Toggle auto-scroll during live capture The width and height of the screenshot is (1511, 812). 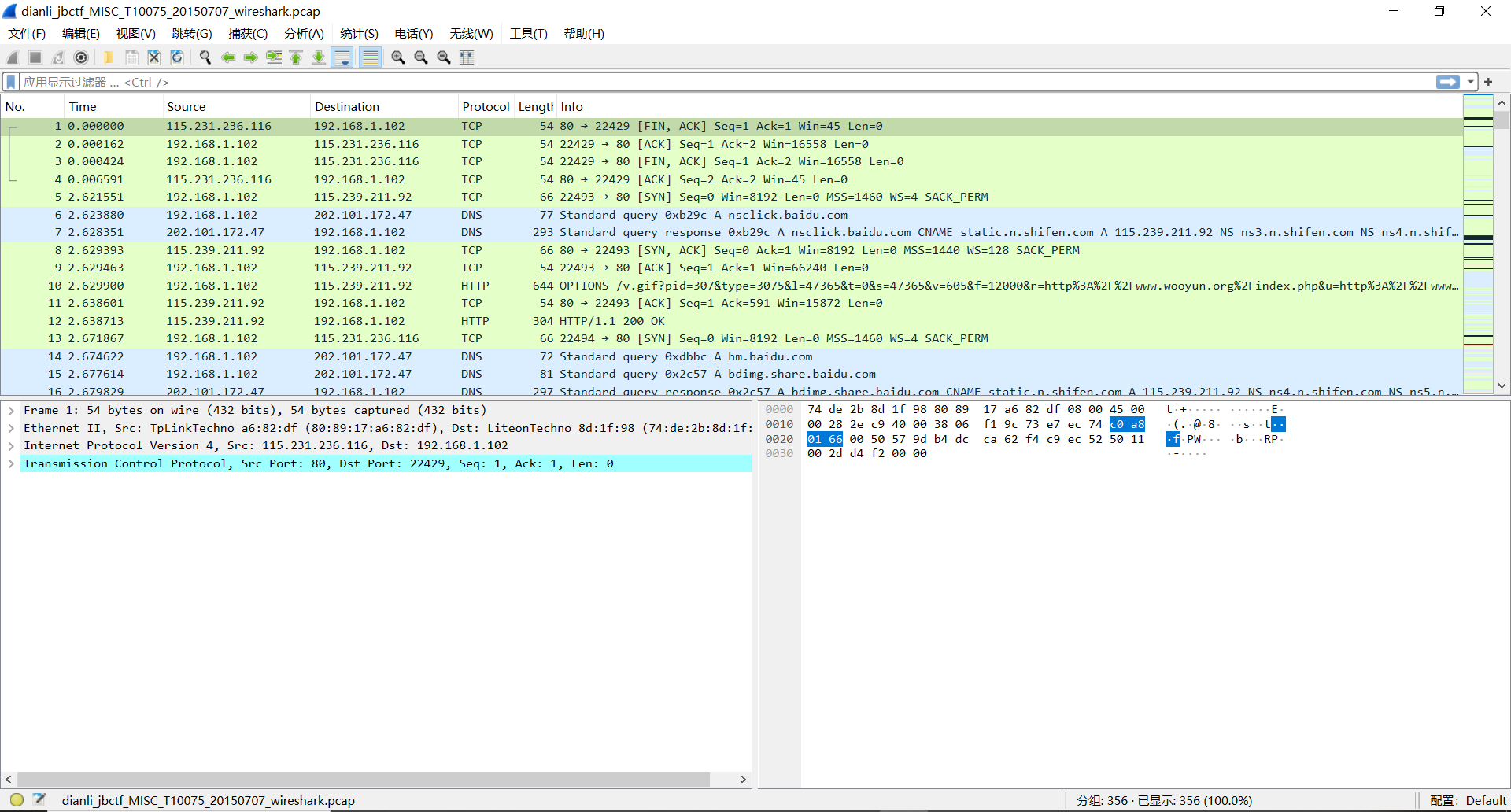[342, 57]
